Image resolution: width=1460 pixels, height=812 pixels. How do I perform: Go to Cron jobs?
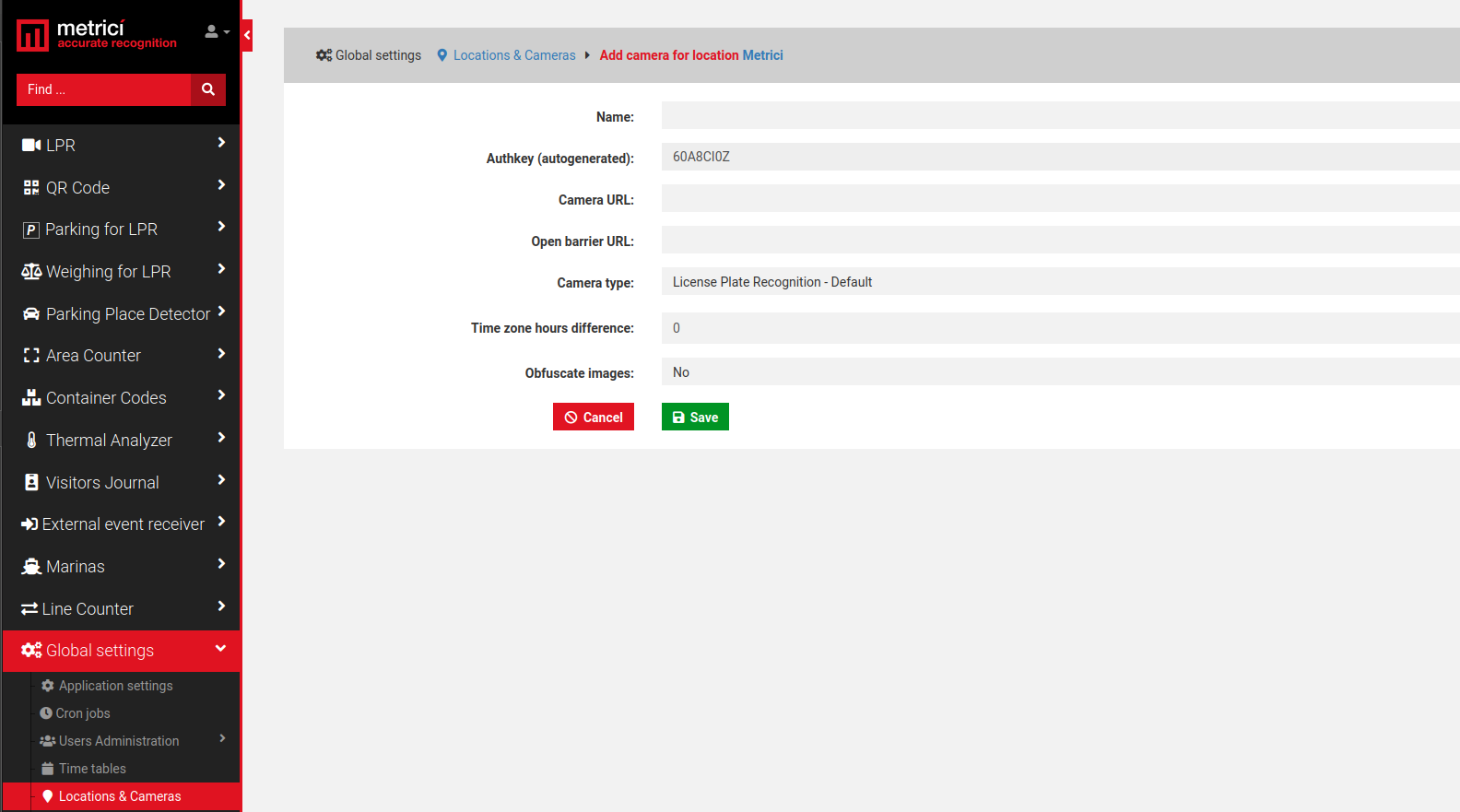(x=83, y=713)
